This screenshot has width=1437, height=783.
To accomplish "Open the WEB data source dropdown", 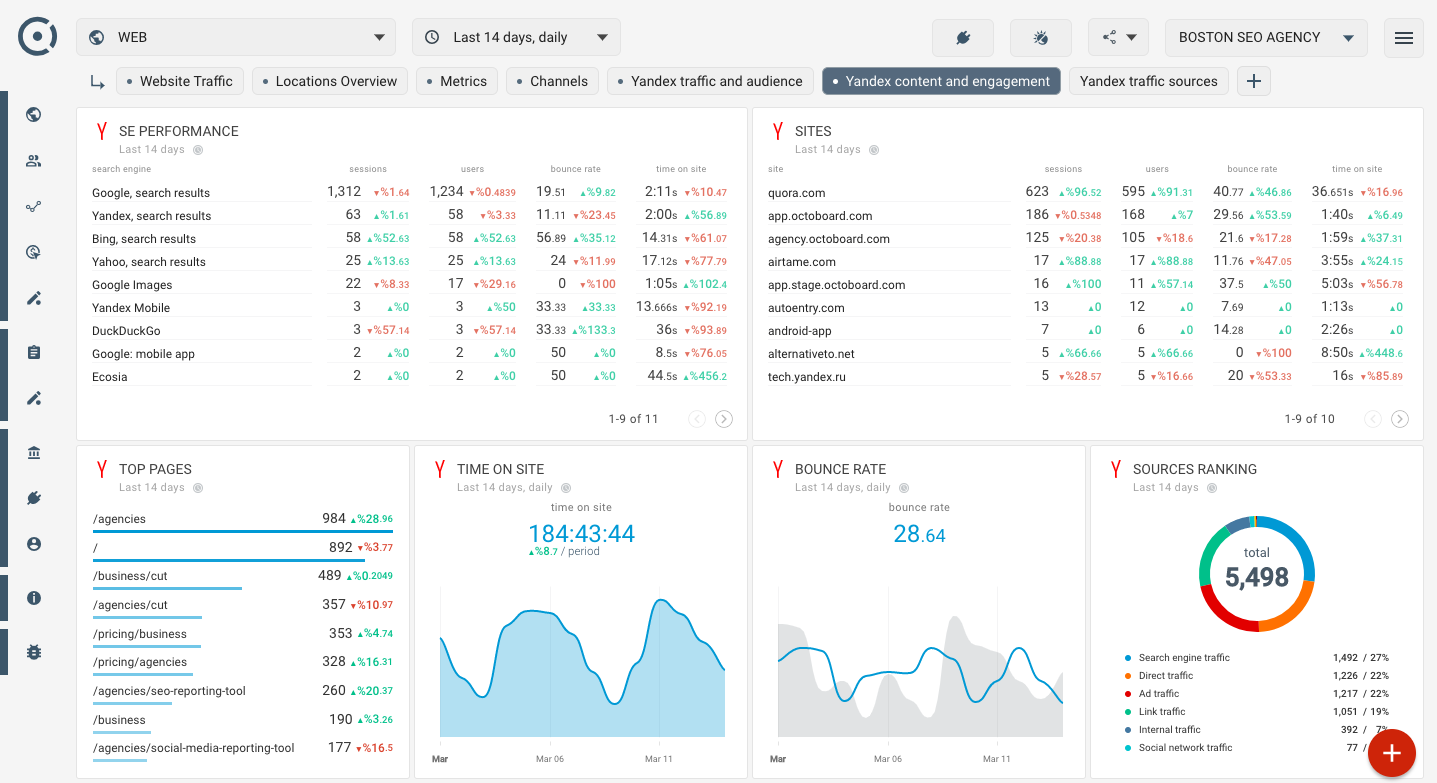I will (235, 36).
